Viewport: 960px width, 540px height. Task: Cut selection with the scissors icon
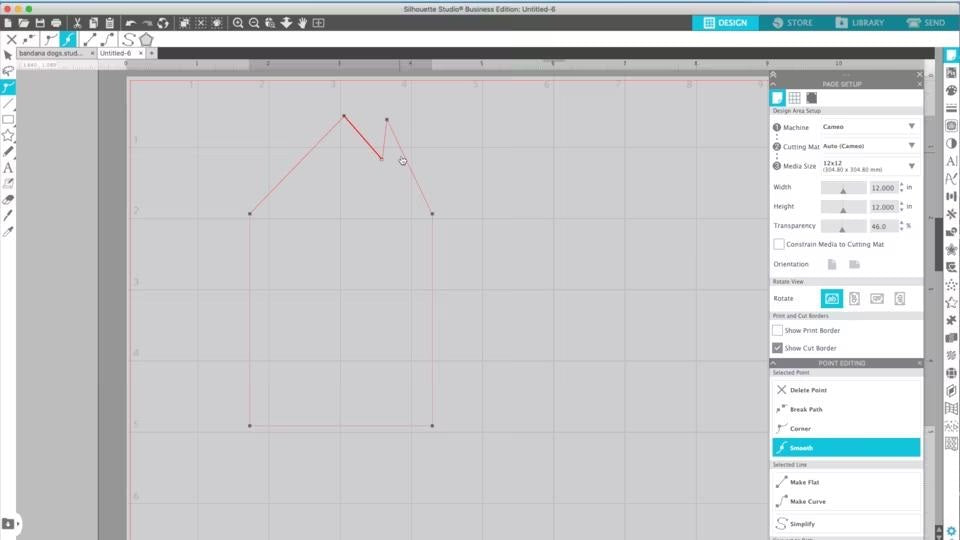tap(77, 23)
